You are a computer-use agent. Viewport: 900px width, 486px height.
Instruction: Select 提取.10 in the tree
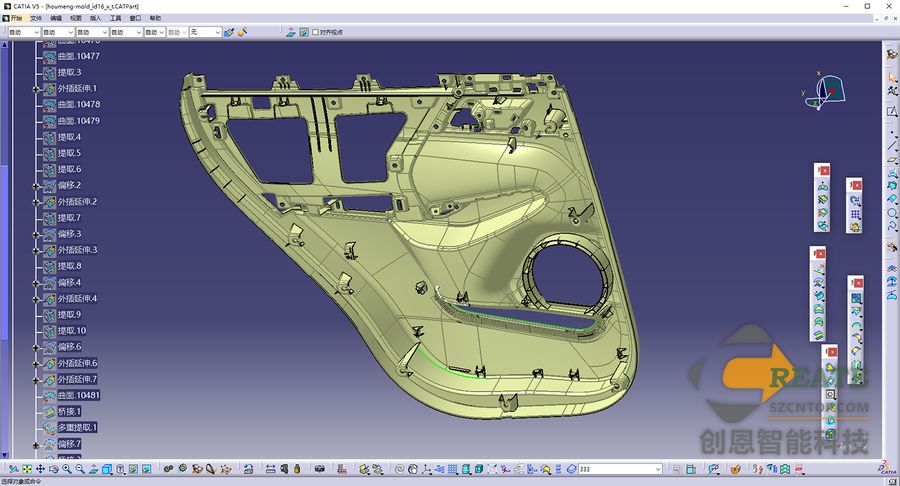[72, 331]
